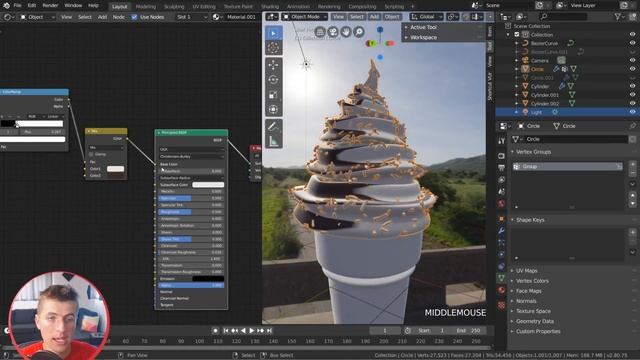This screenshot has width=640, height=360.
Task: Hide Cylinder.002 with its eye icon
Action: pos(633,104)
